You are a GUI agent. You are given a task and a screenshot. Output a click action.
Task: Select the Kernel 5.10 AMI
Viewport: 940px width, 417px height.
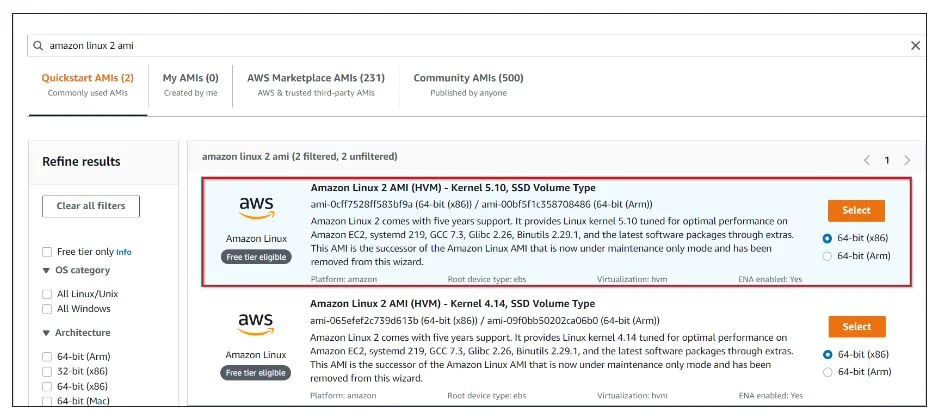pos(856,210)
